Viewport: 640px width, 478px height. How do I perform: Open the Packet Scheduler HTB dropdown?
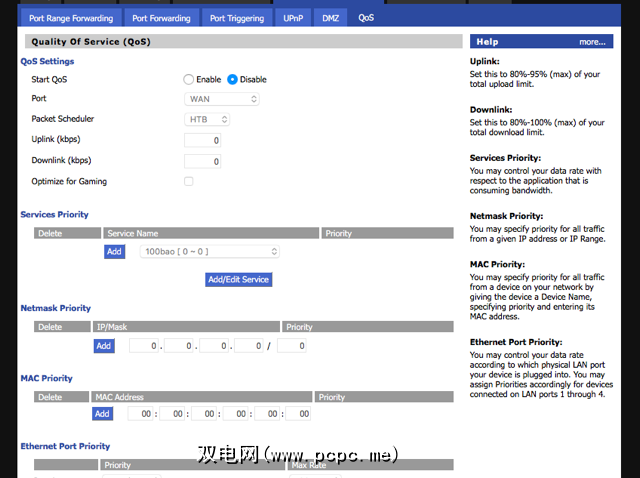[207, 120]
